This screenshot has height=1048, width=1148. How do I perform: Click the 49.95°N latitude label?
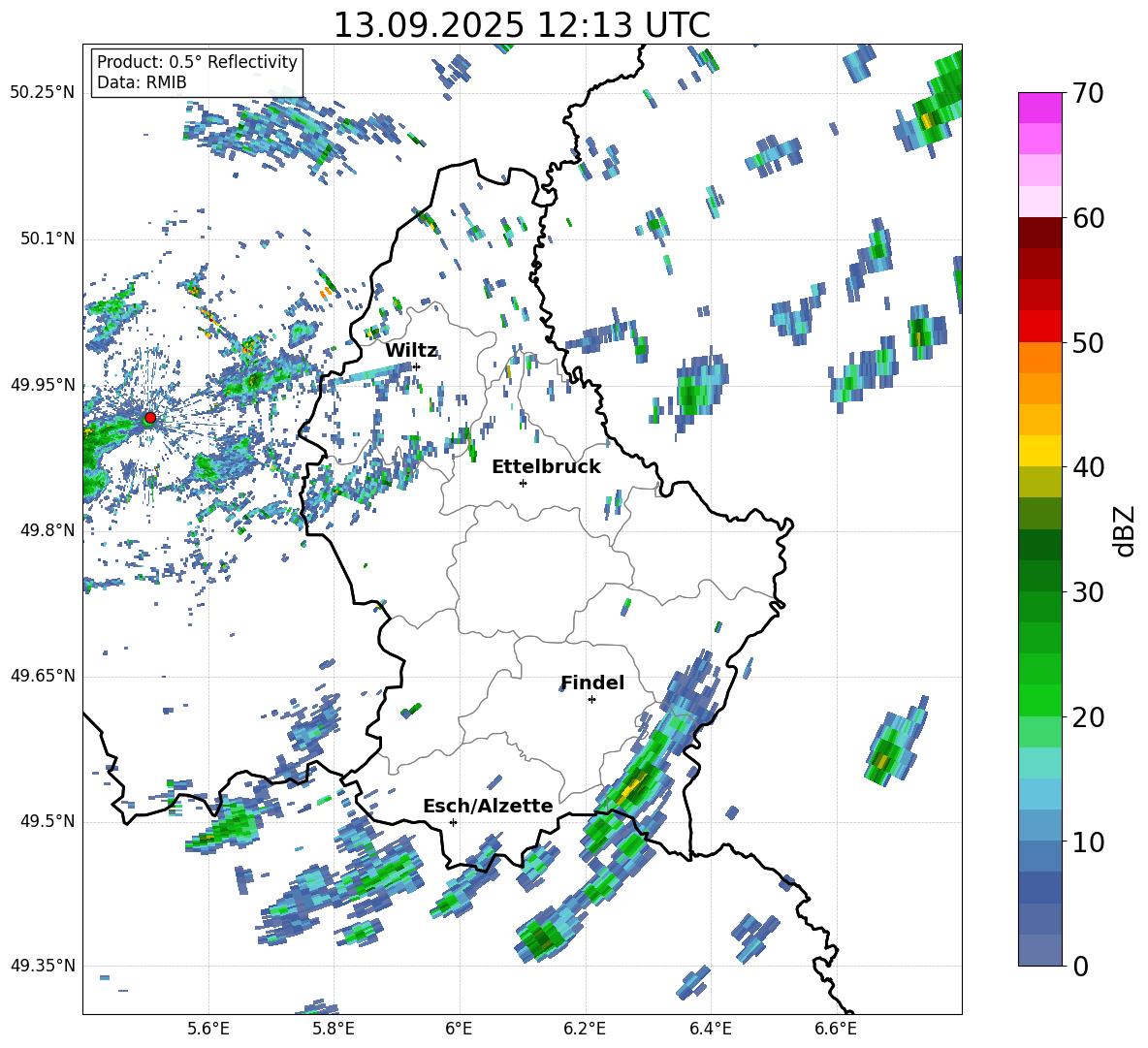click(x=43, y=384)
